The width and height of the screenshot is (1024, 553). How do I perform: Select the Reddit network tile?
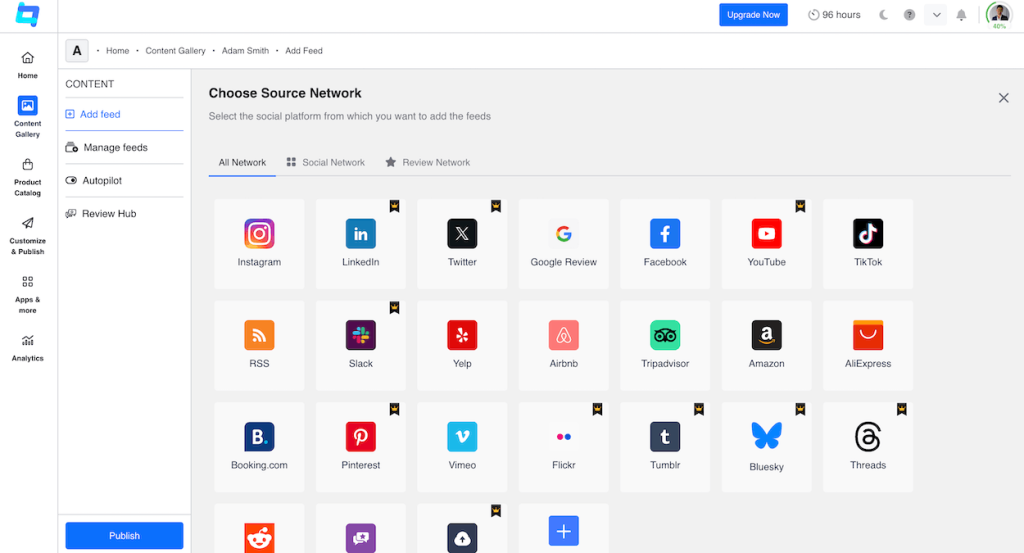coord(259,529)
